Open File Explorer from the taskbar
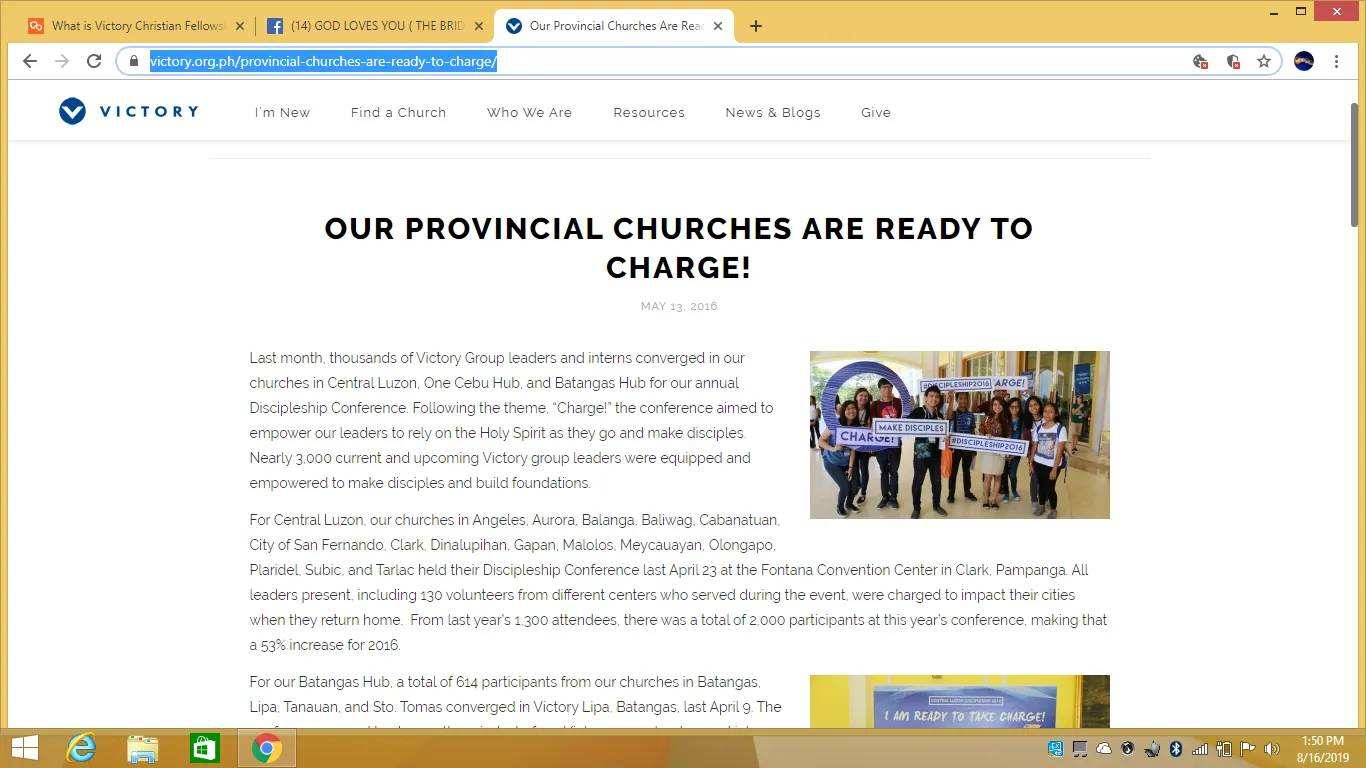Viewport: 1366px width, 768px height. [x=143, y=748]
